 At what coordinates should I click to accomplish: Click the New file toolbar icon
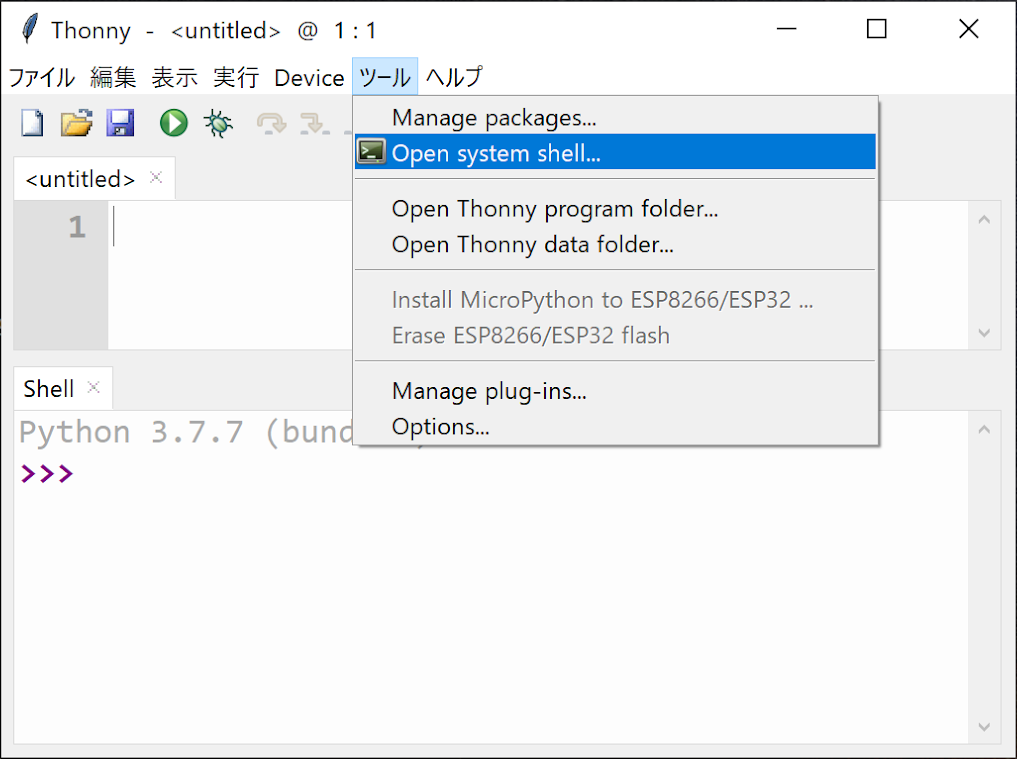coord(32,123)
